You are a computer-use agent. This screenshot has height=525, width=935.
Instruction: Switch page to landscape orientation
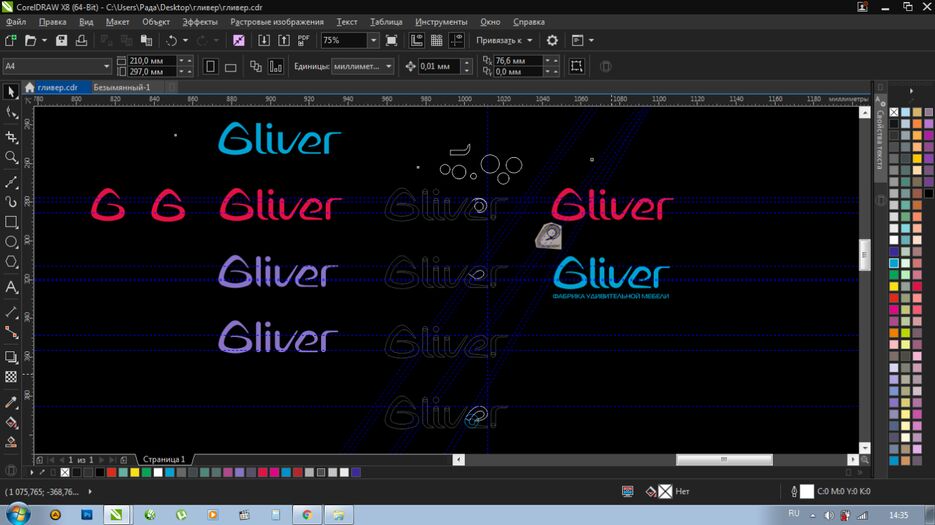[x=230, y=67]
